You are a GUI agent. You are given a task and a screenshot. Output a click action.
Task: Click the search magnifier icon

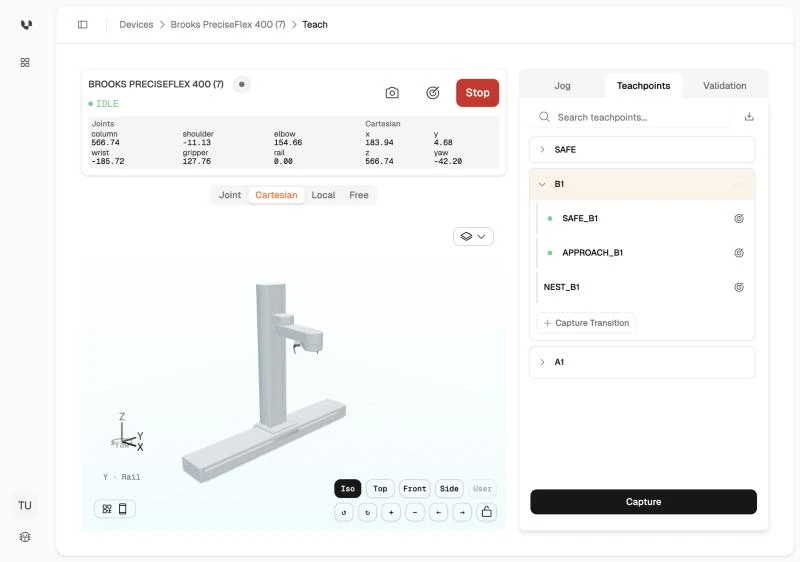544,117
